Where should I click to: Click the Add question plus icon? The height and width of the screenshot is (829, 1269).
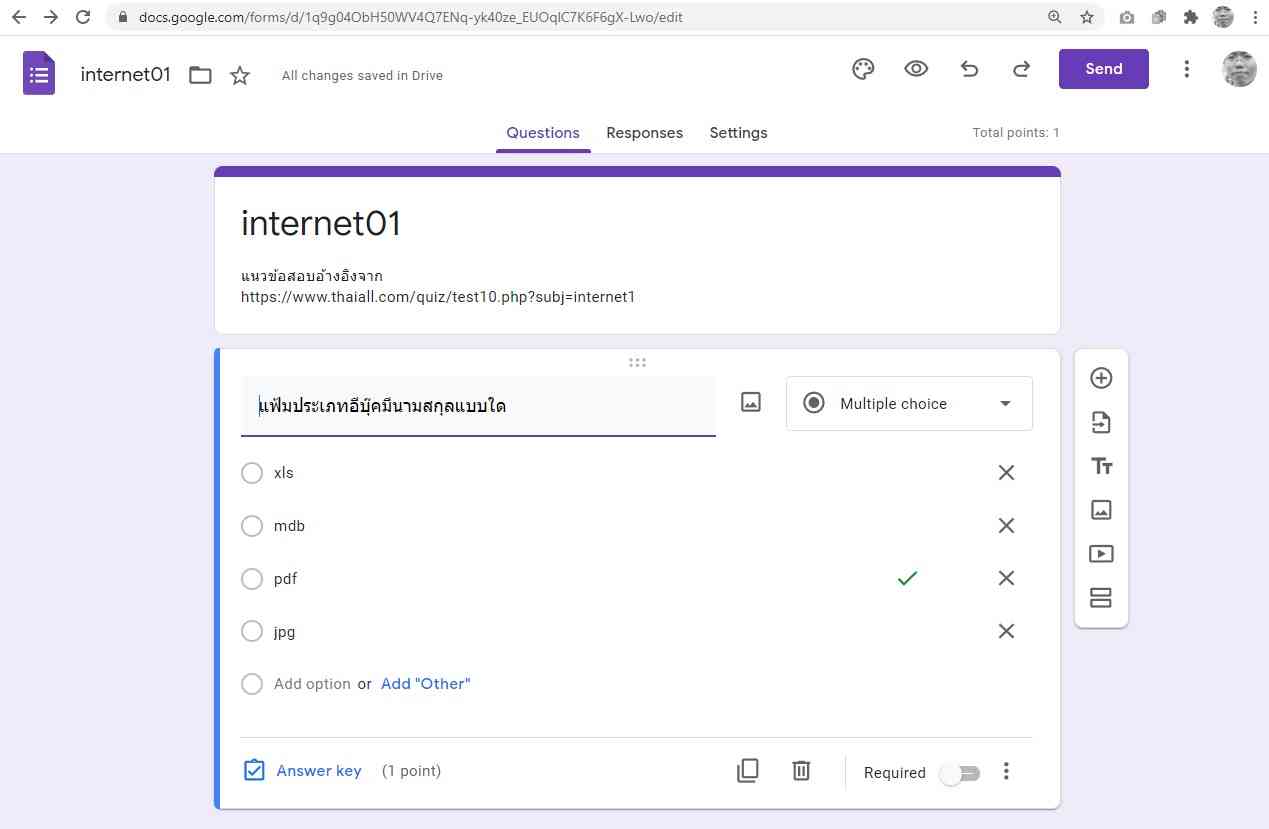(1101, 378)
